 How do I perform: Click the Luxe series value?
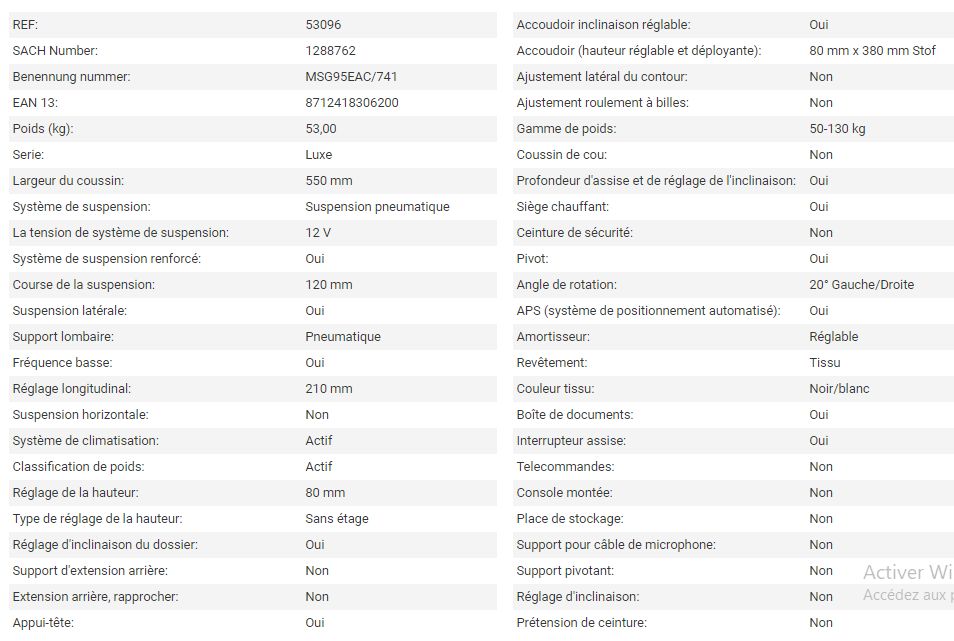319,154
